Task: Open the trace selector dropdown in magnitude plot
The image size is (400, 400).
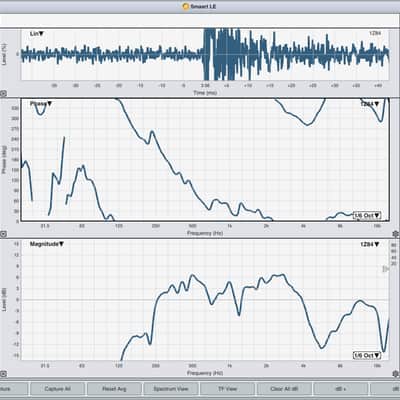Action: [x=370, y=244]
